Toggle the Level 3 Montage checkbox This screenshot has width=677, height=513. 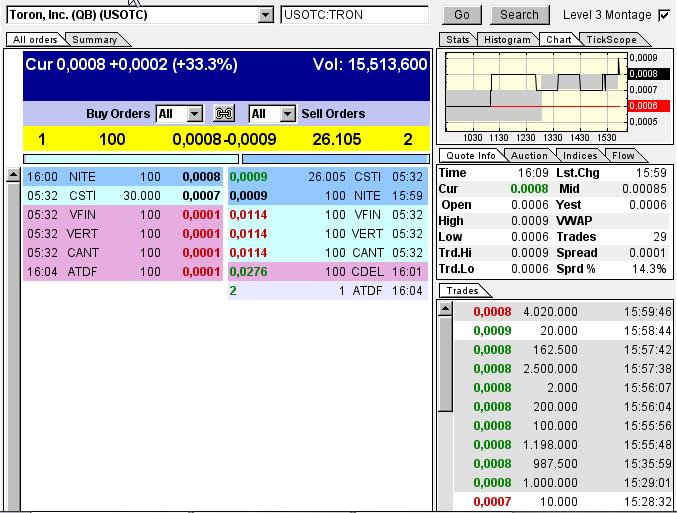click(664, 16)
